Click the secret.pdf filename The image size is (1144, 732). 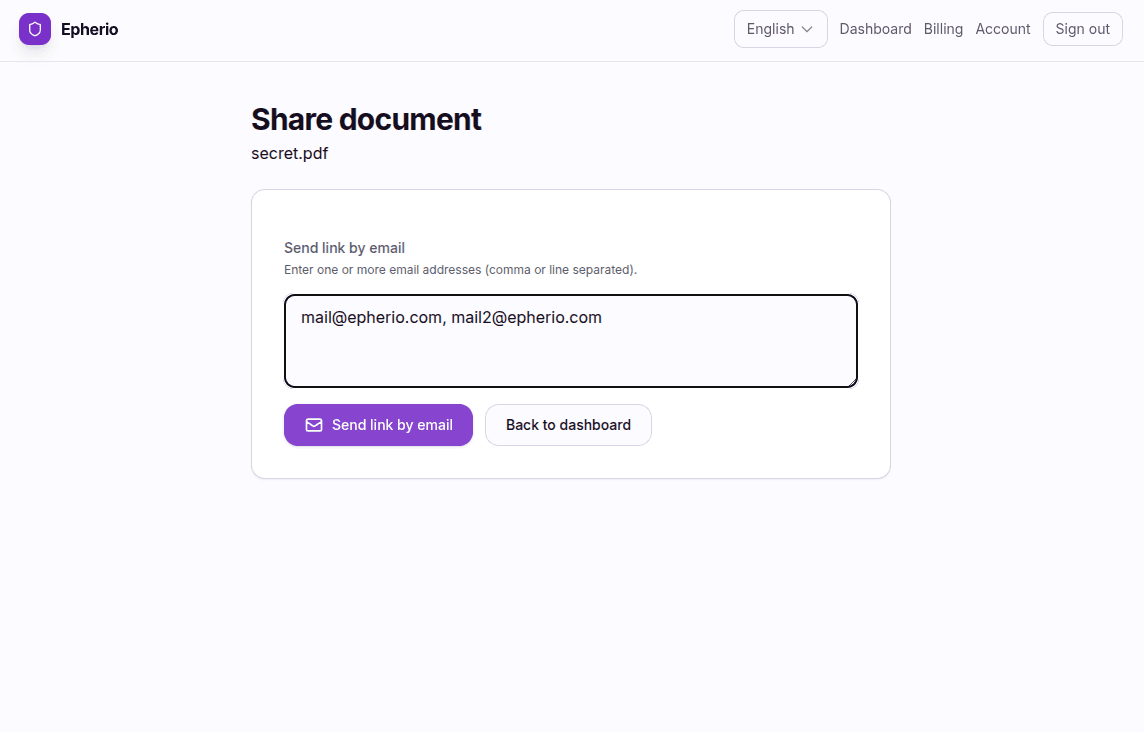click(290, 153)
